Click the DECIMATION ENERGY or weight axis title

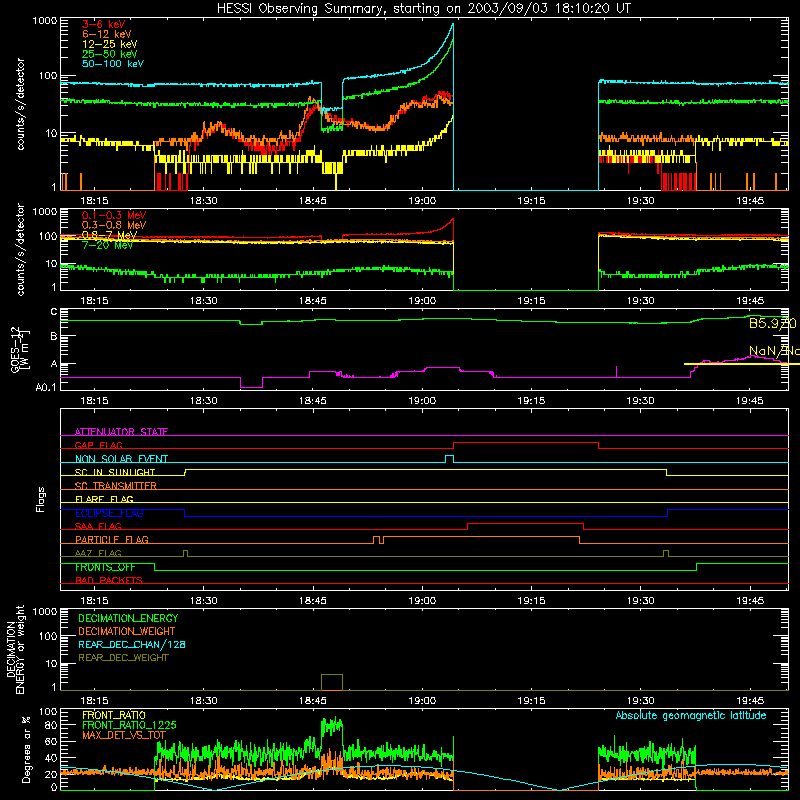[x=15, y=649]
